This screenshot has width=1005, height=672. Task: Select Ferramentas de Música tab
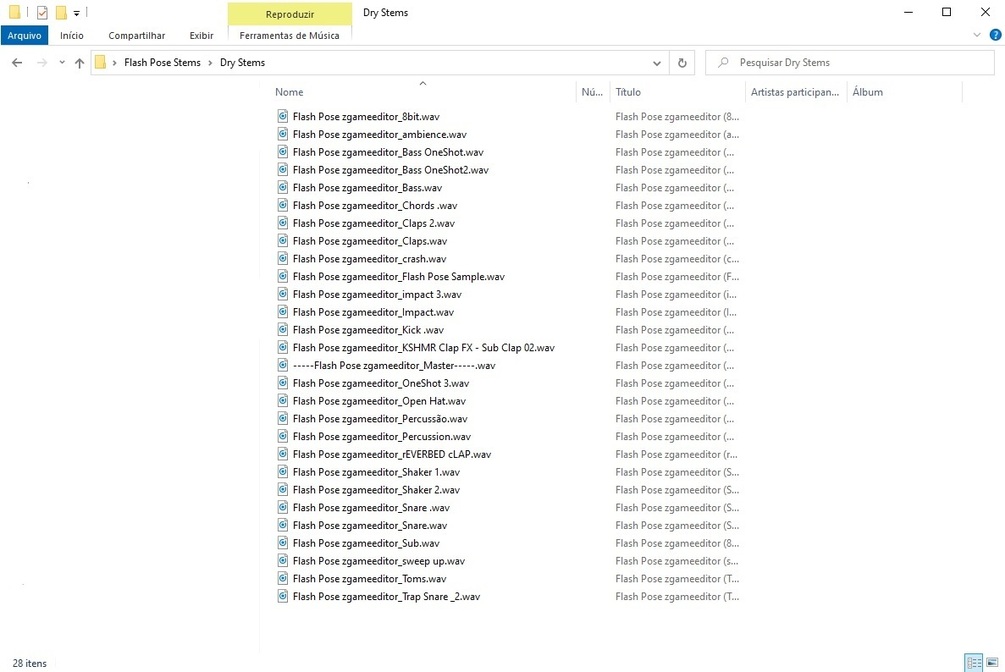point(289,35)
